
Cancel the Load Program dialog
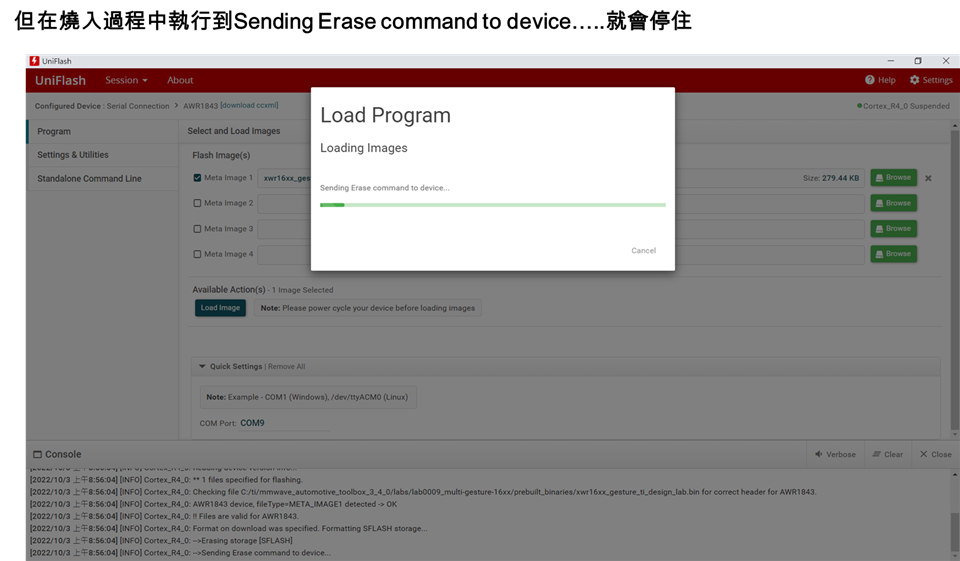pyautogui.click(x=643, y=250)
